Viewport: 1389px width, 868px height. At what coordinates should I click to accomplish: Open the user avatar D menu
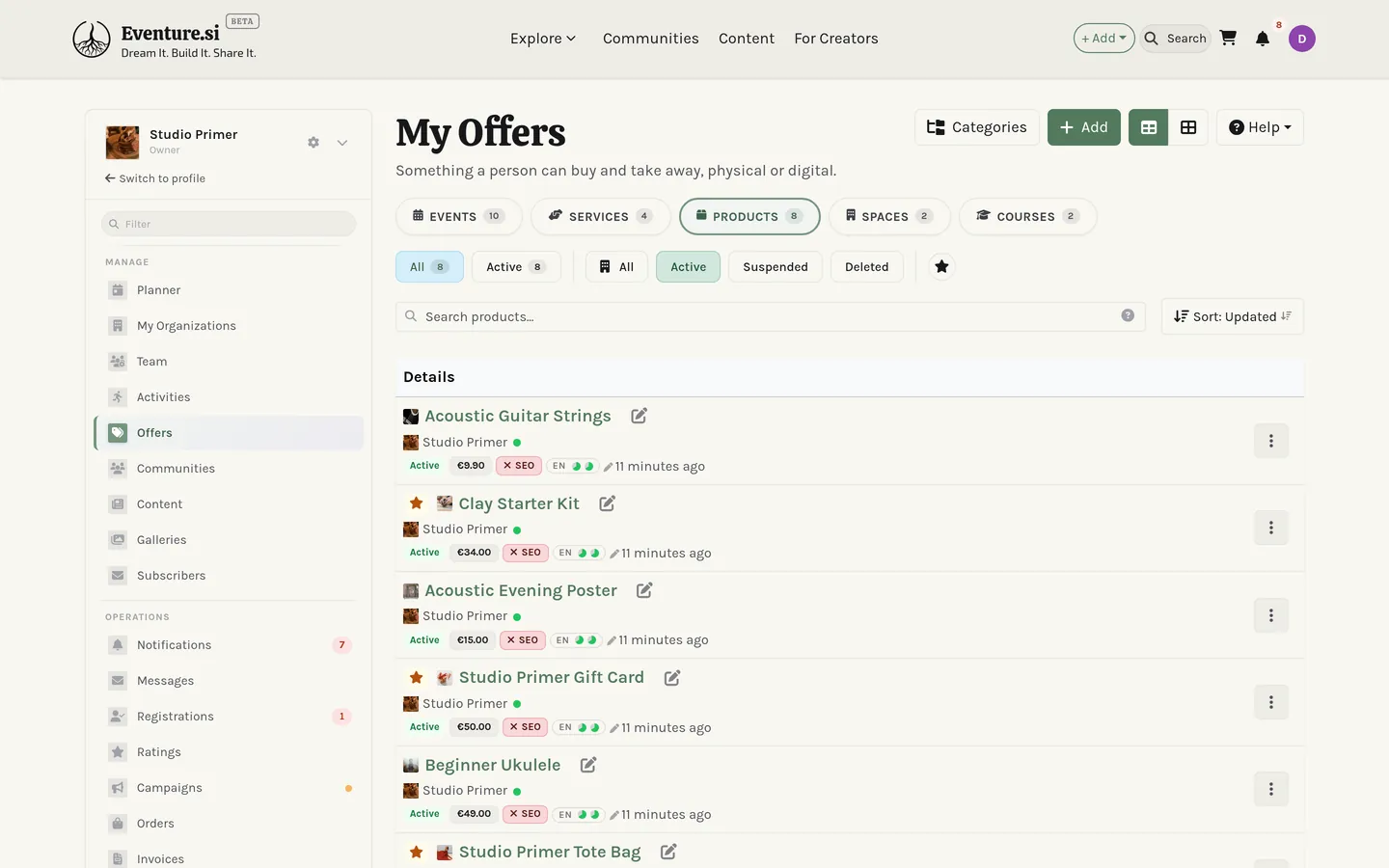(x=1302, y=39)
